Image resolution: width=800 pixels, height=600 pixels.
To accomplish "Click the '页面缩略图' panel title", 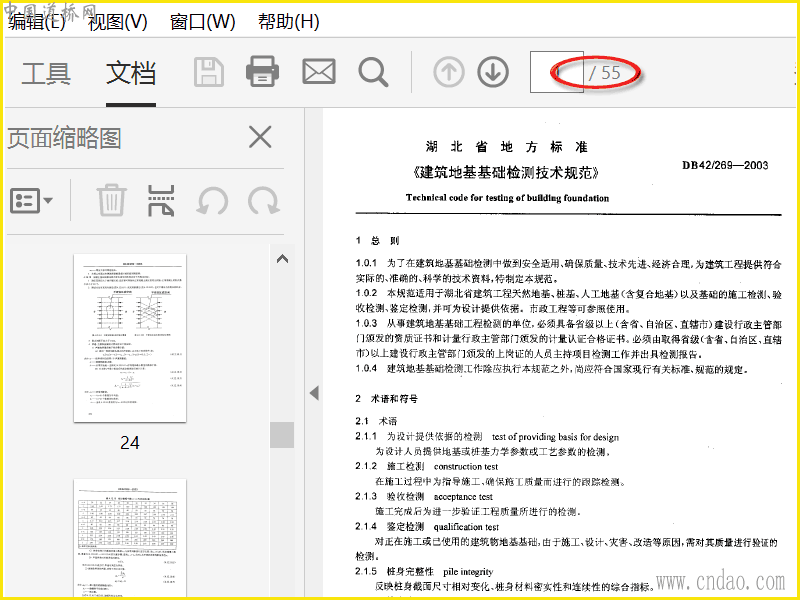I will 64,138.
